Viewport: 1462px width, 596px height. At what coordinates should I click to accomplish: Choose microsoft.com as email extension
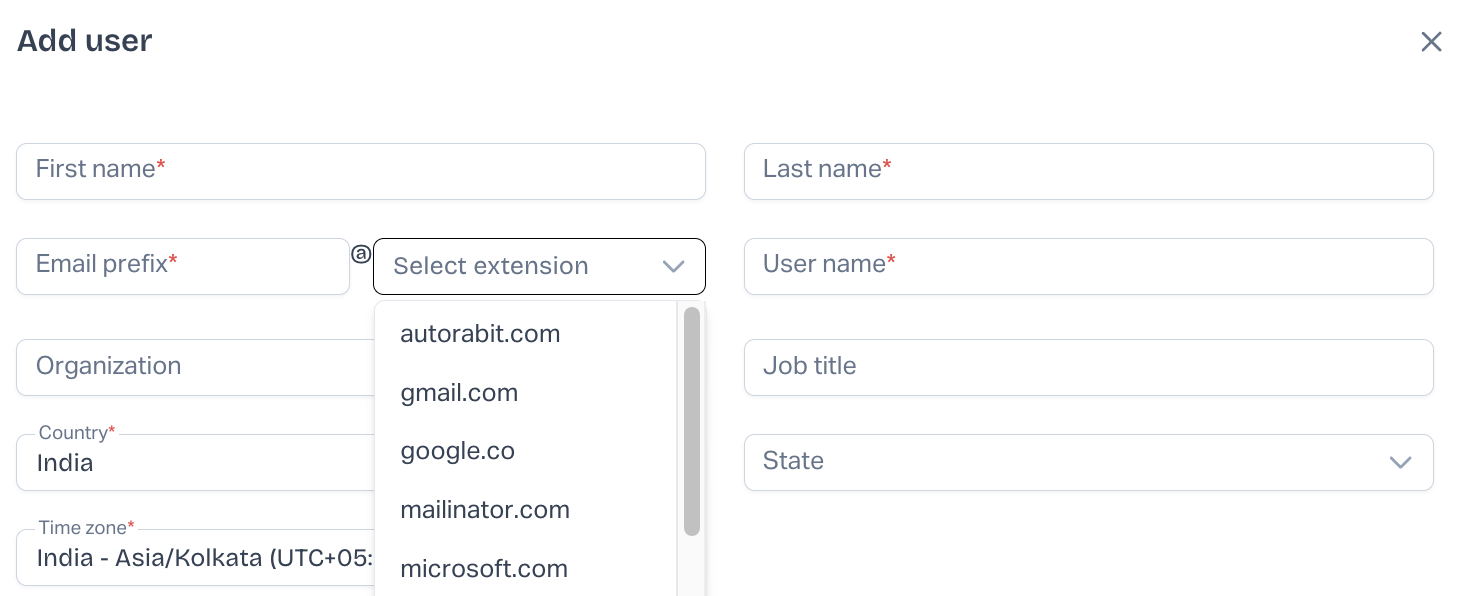[484, 569]
